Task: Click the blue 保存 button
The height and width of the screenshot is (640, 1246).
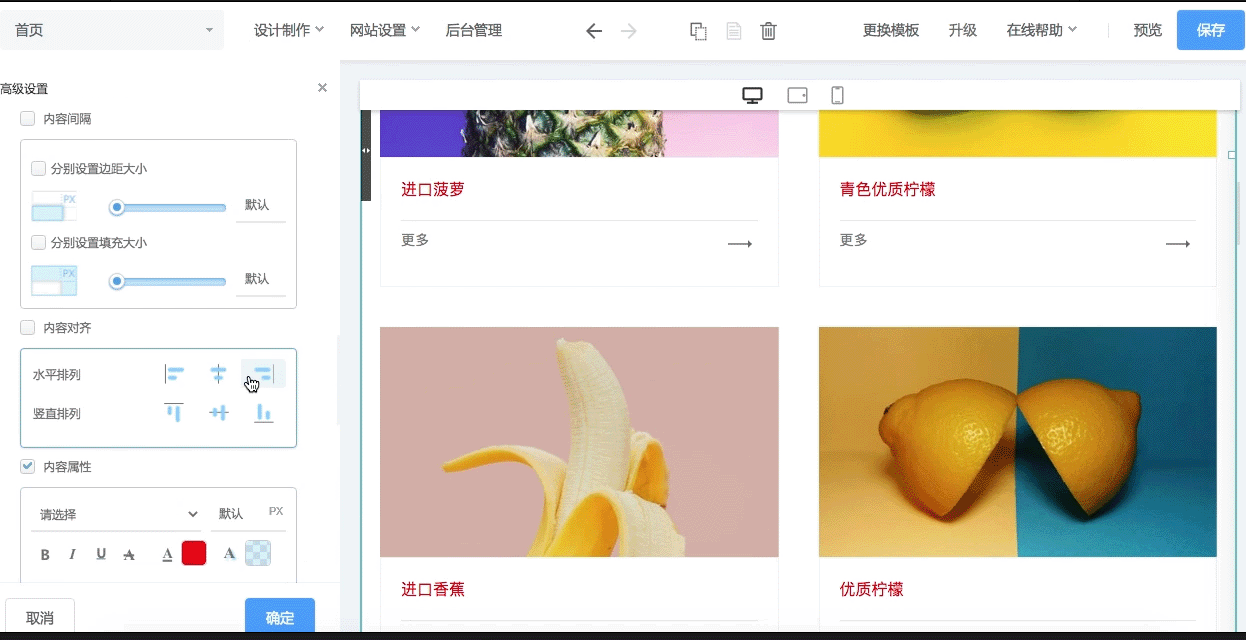Action: tap(1210, 30)
